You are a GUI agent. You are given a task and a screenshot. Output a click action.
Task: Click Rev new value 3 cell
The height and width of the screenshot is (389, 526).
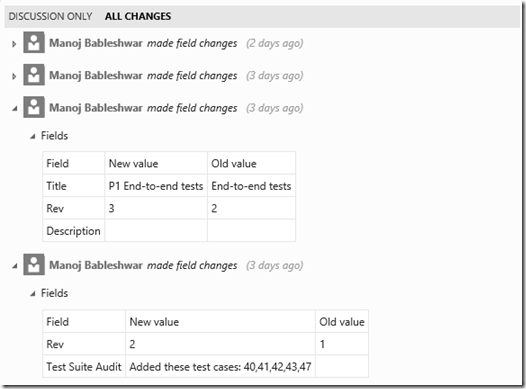tap(156, 208)
